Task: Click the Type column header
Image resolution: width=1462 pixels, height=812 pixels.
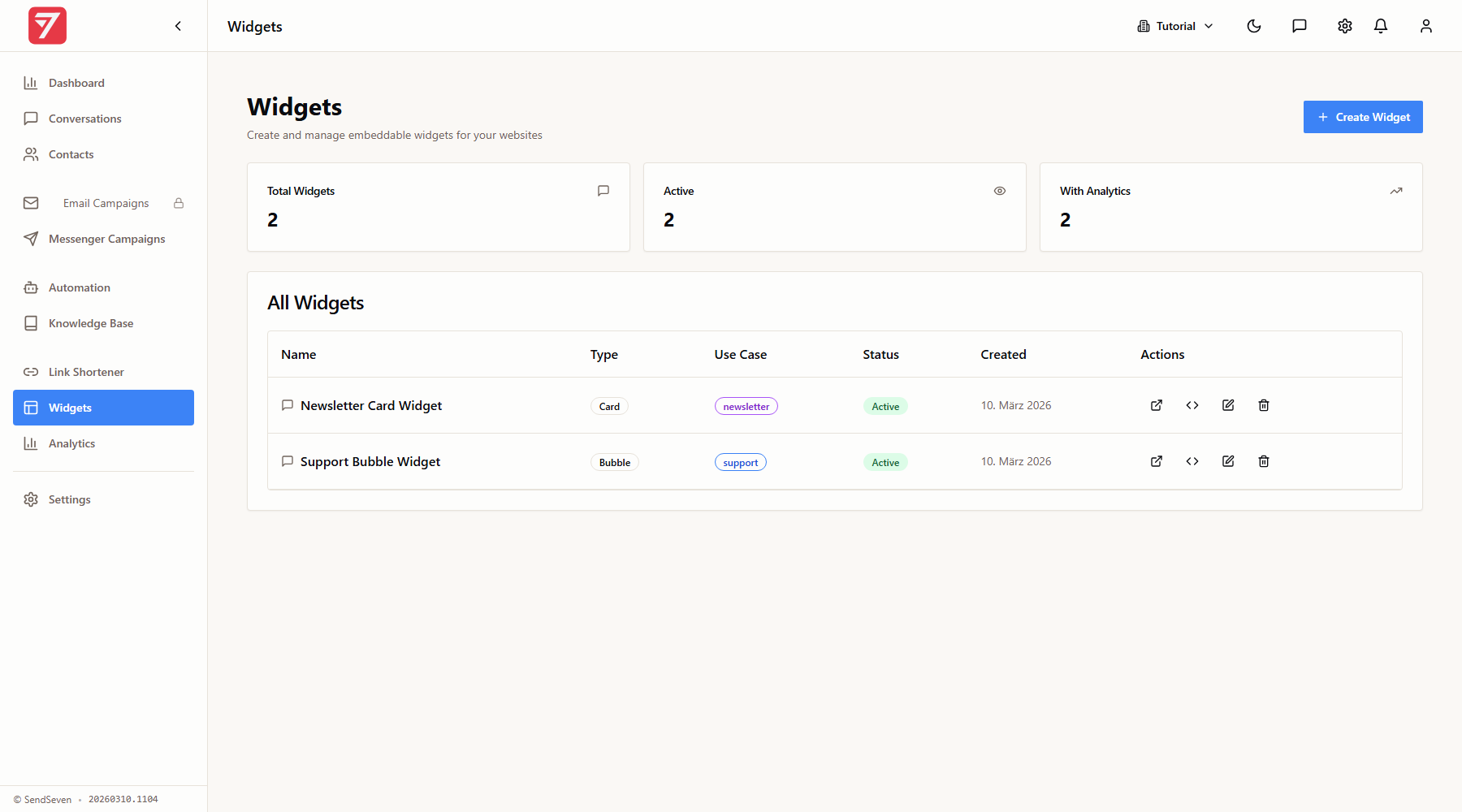Action: (604, 354)
